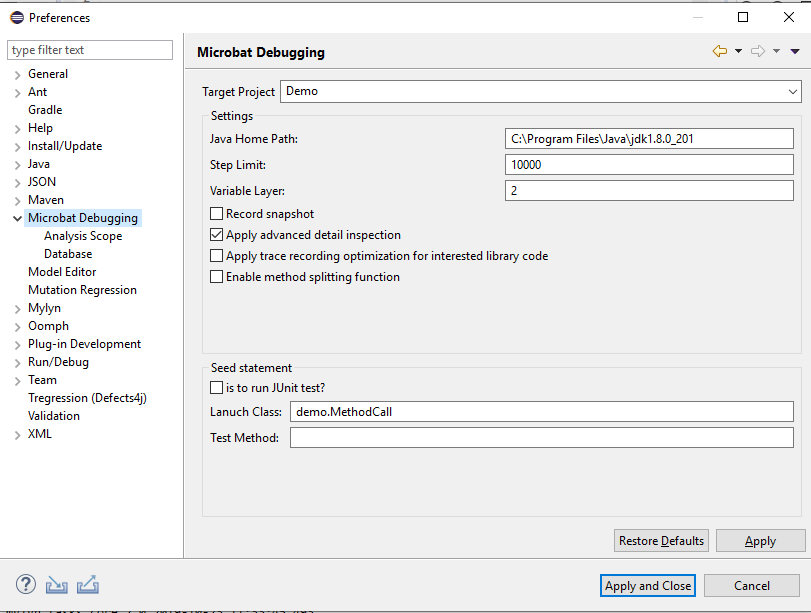This screenshot has width=811, height=613.
Task: Click the Restore Defaults button
Action: 661,541
